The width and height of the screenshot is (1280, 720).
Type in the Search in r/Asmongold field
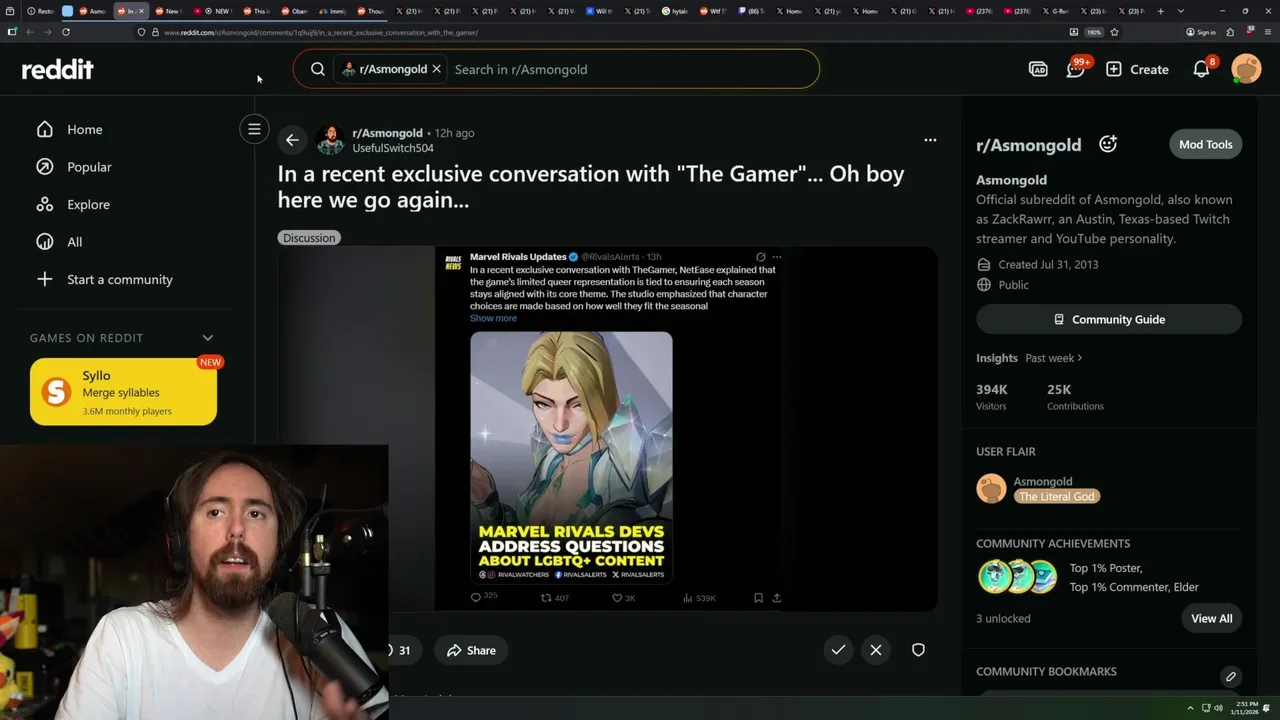(630, 69)
